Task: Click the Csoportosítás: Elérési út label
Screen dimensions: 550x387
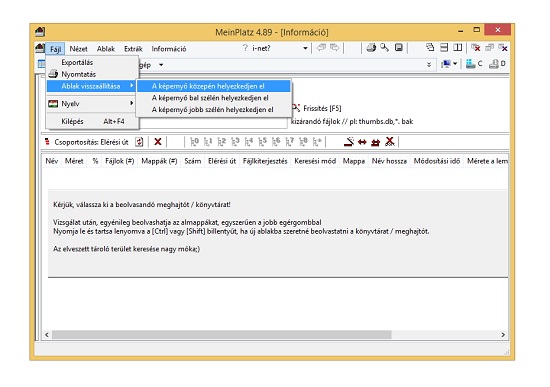Action: click(x=91, y=142)
